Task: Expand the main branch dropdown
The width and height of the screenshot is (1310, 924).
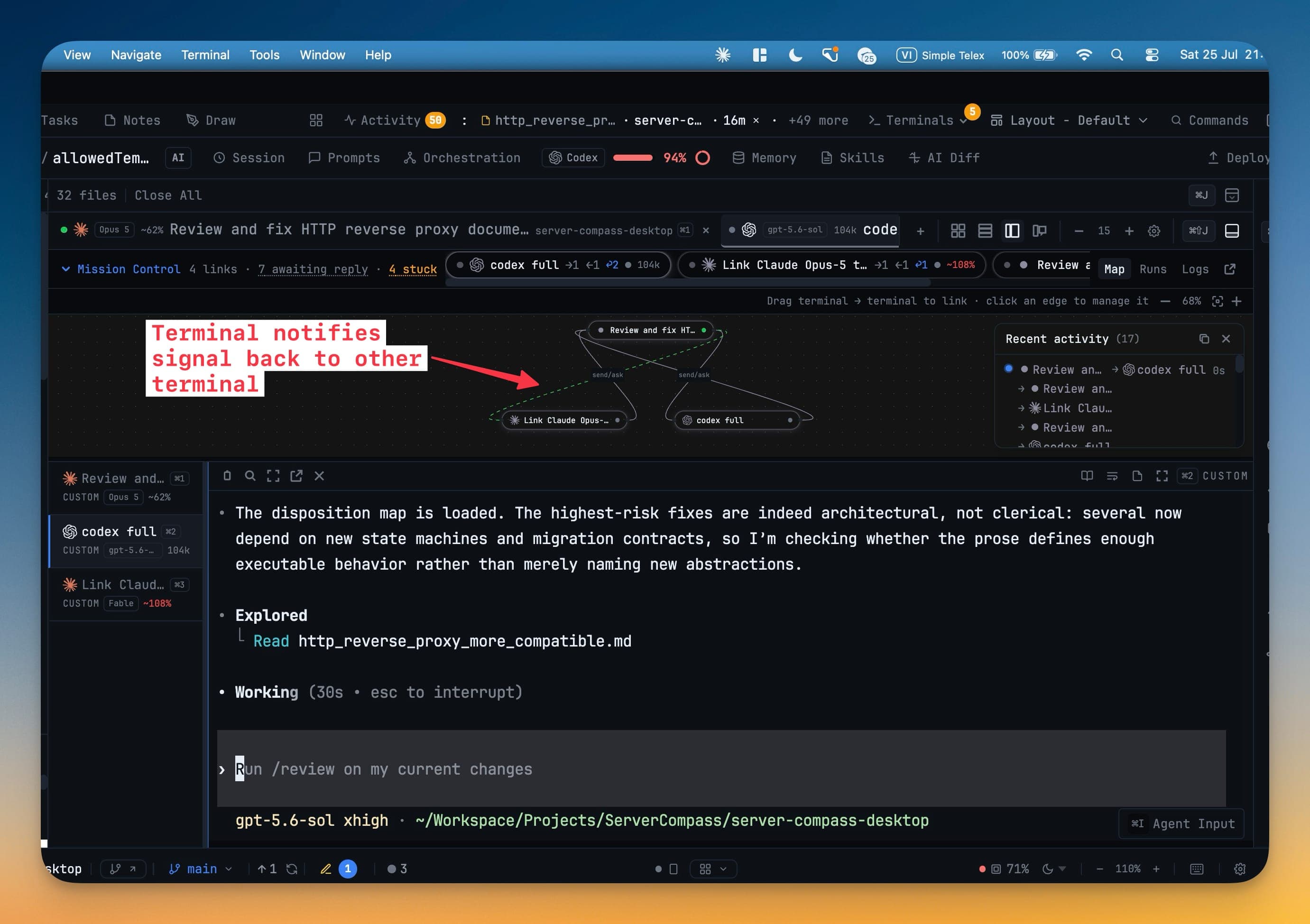Action: (x=201, y=868)
